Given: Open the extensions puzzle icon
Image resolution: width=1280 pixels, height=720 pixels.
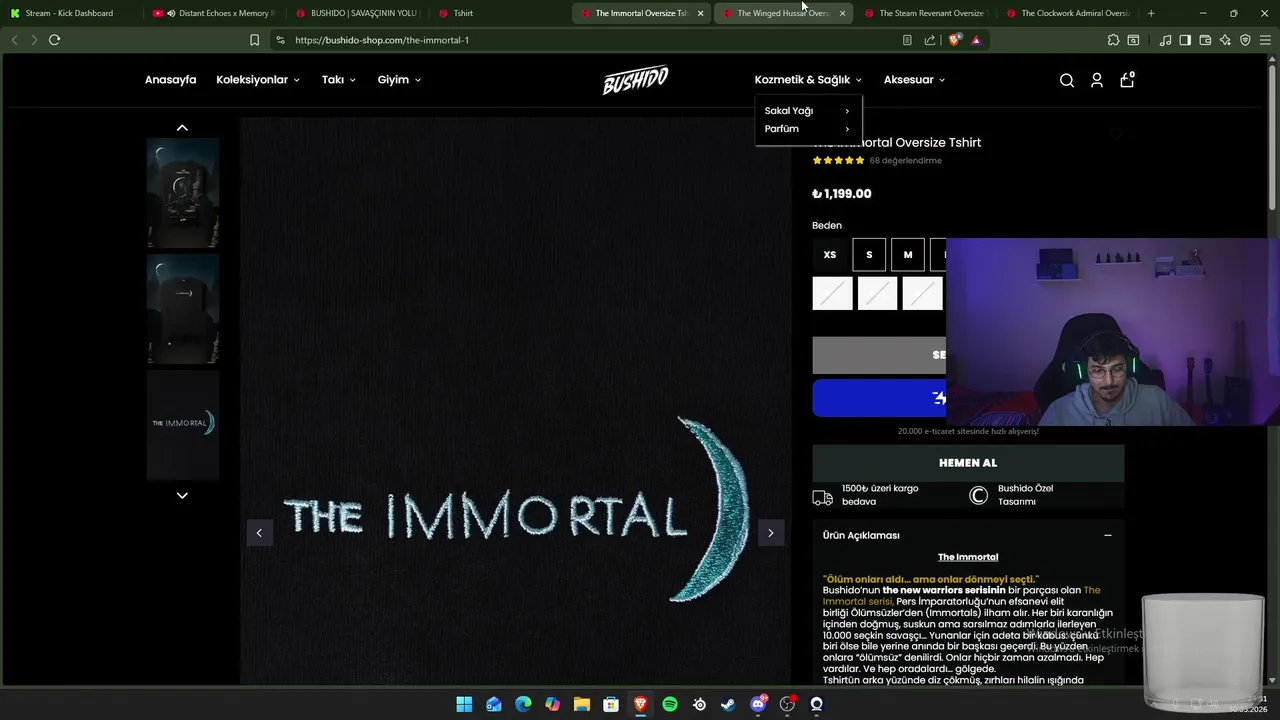Looking at the screenshot, I should click(x=1113, y=40).
